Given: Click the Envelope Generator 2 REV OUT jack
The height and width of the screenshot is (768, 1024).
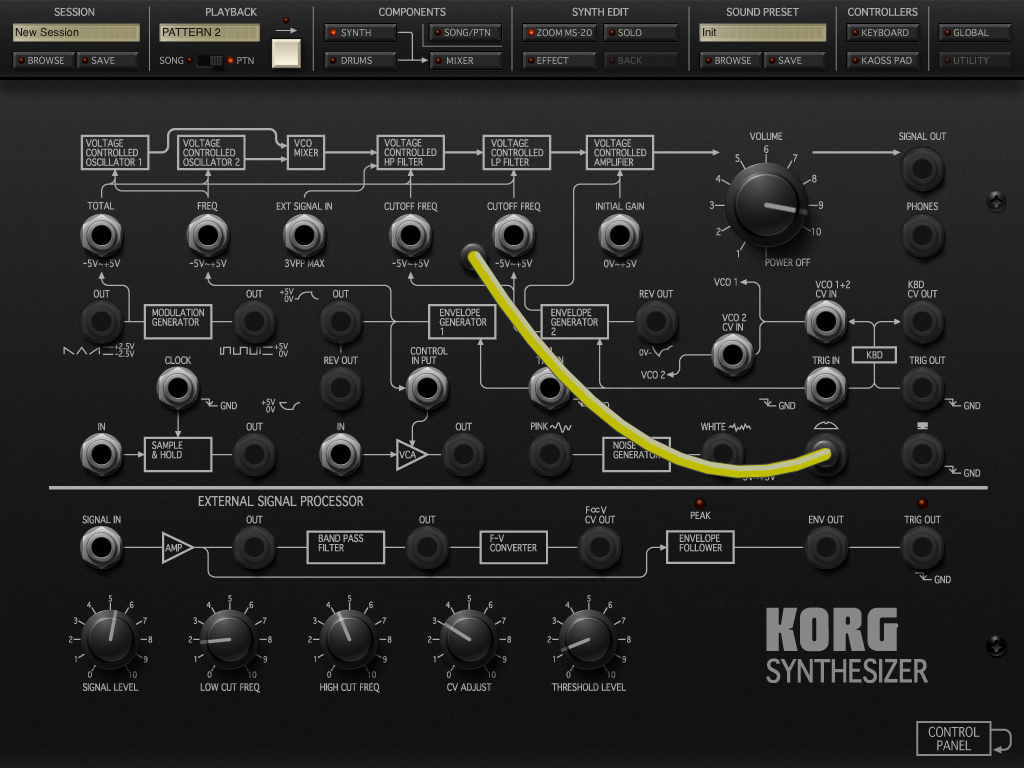Looking at the screenshot, I should click(656, 321).
